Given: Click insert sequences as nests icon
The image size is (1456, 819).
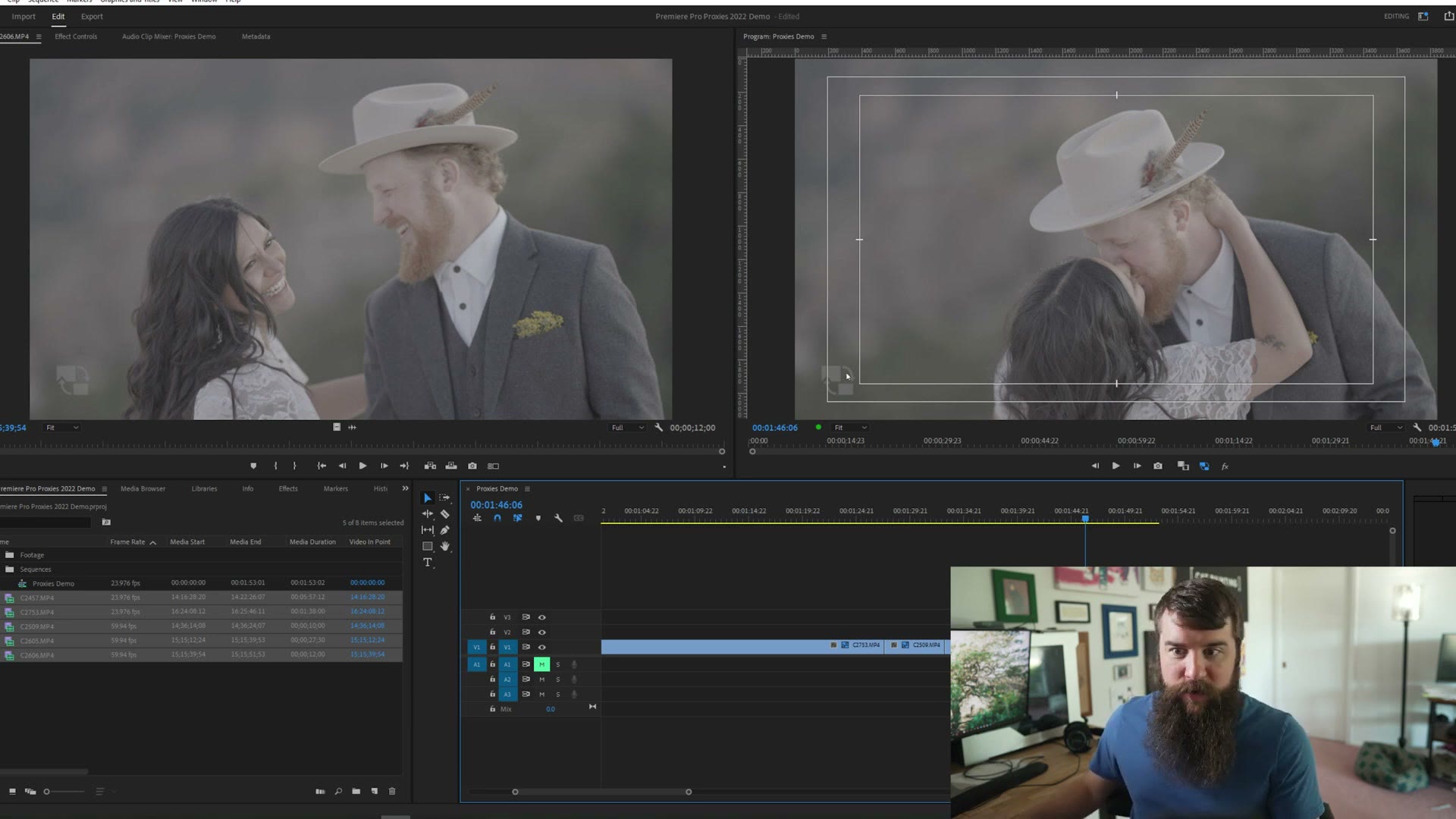Looking at the screenshot, I should click(x=477, y=518).
